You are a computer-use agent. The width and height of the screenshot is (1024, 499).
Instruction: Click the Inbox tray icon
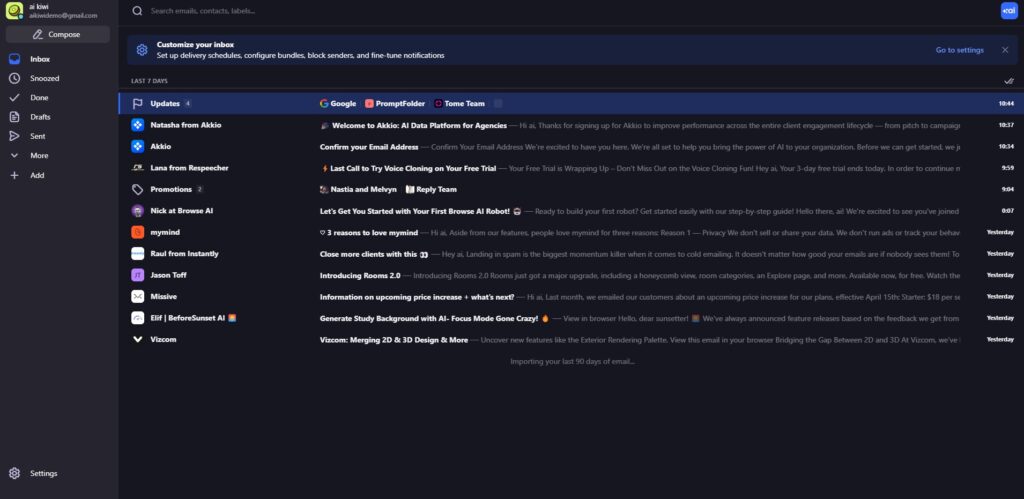pyautogui.click(x=14, y=59)
